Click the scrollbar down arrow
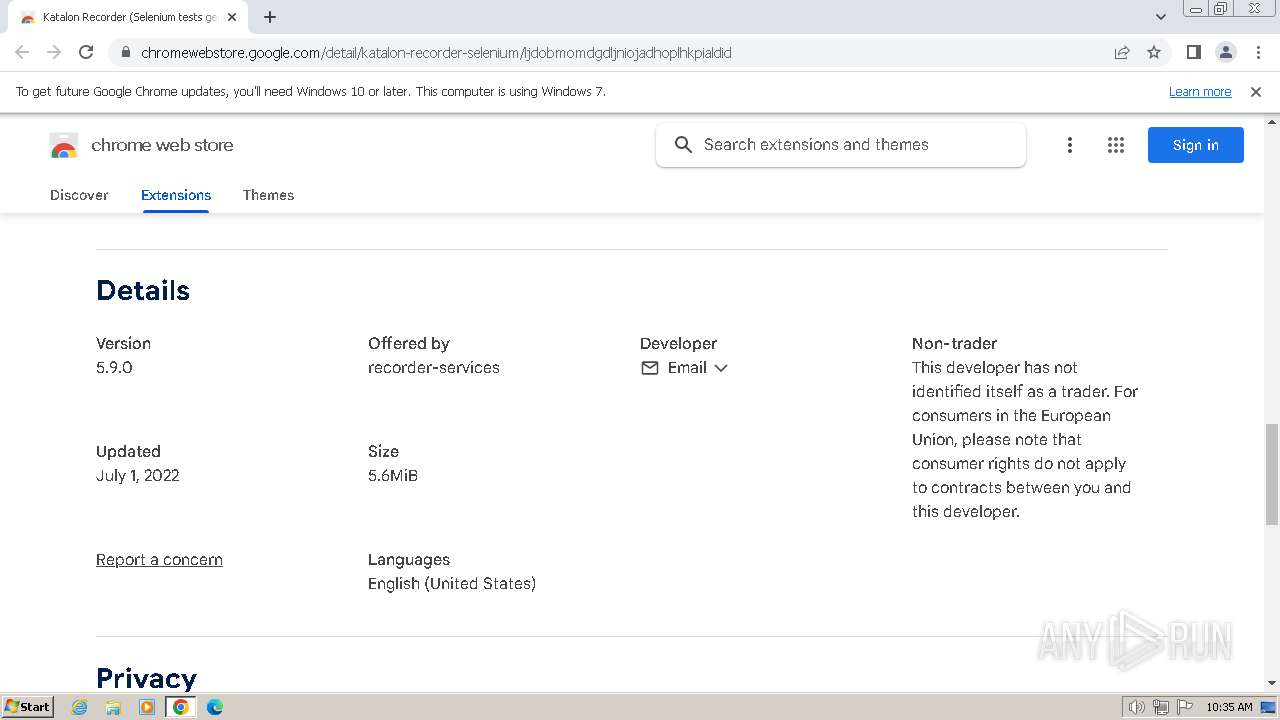 (x=1271, y=683)
